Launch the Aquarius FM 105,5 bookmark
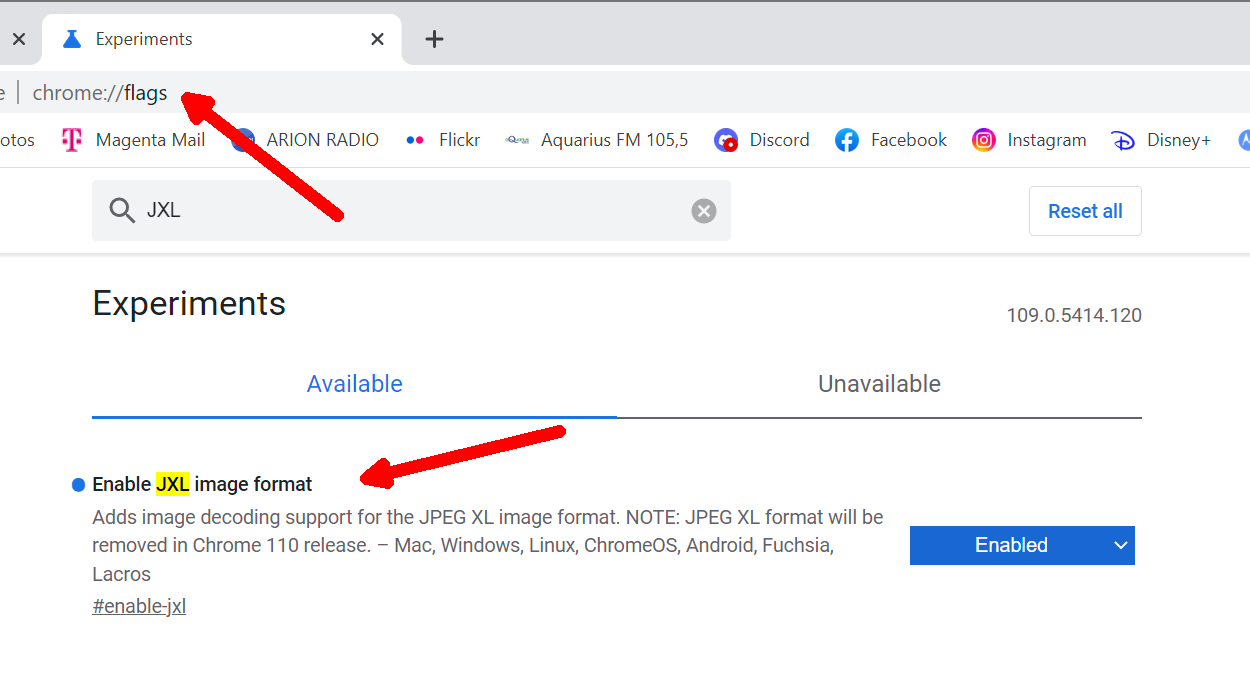1250x679 pixels. click(597, 140)
